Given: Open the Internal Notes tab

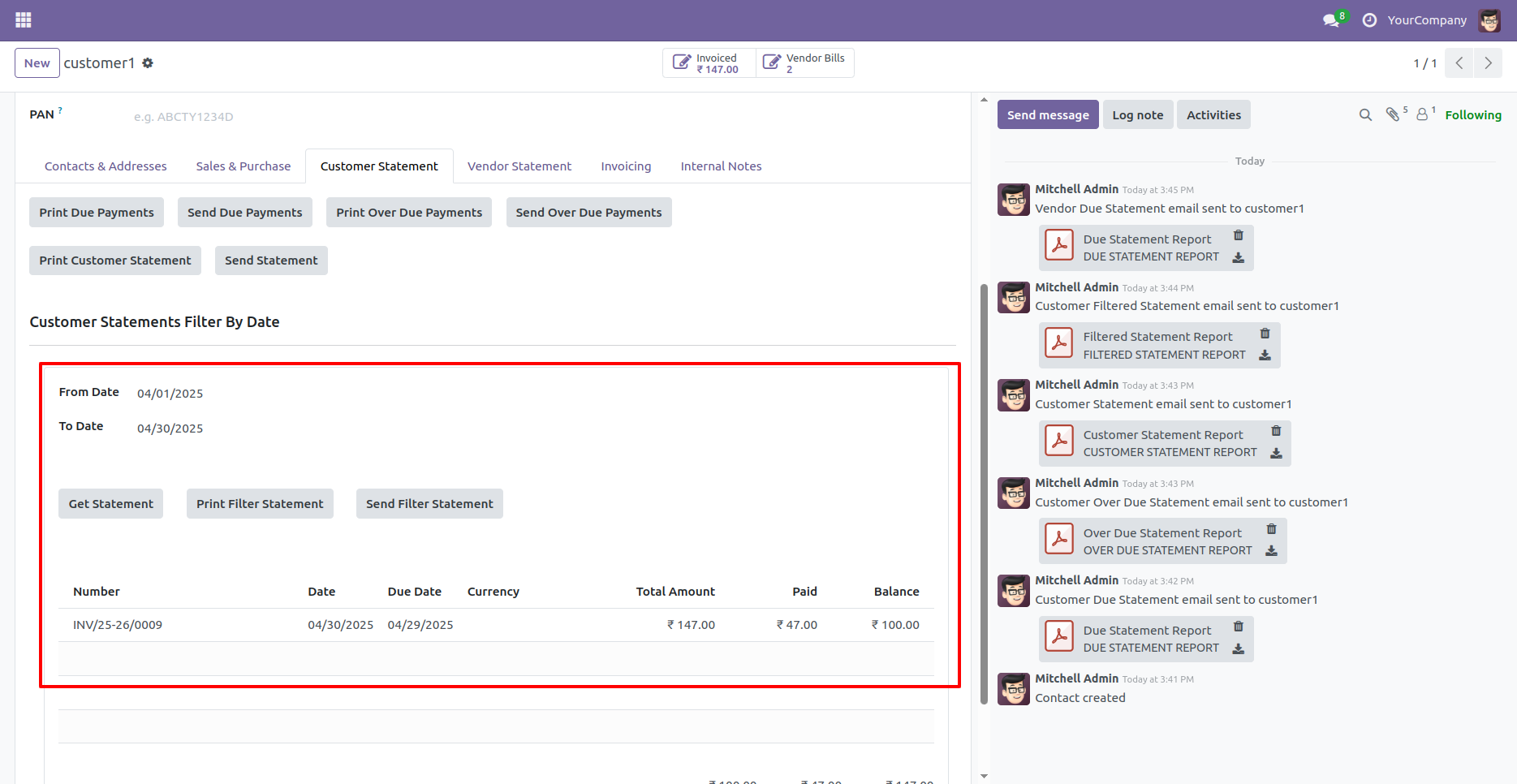Looking at the screenshot, I should point(721,166).
